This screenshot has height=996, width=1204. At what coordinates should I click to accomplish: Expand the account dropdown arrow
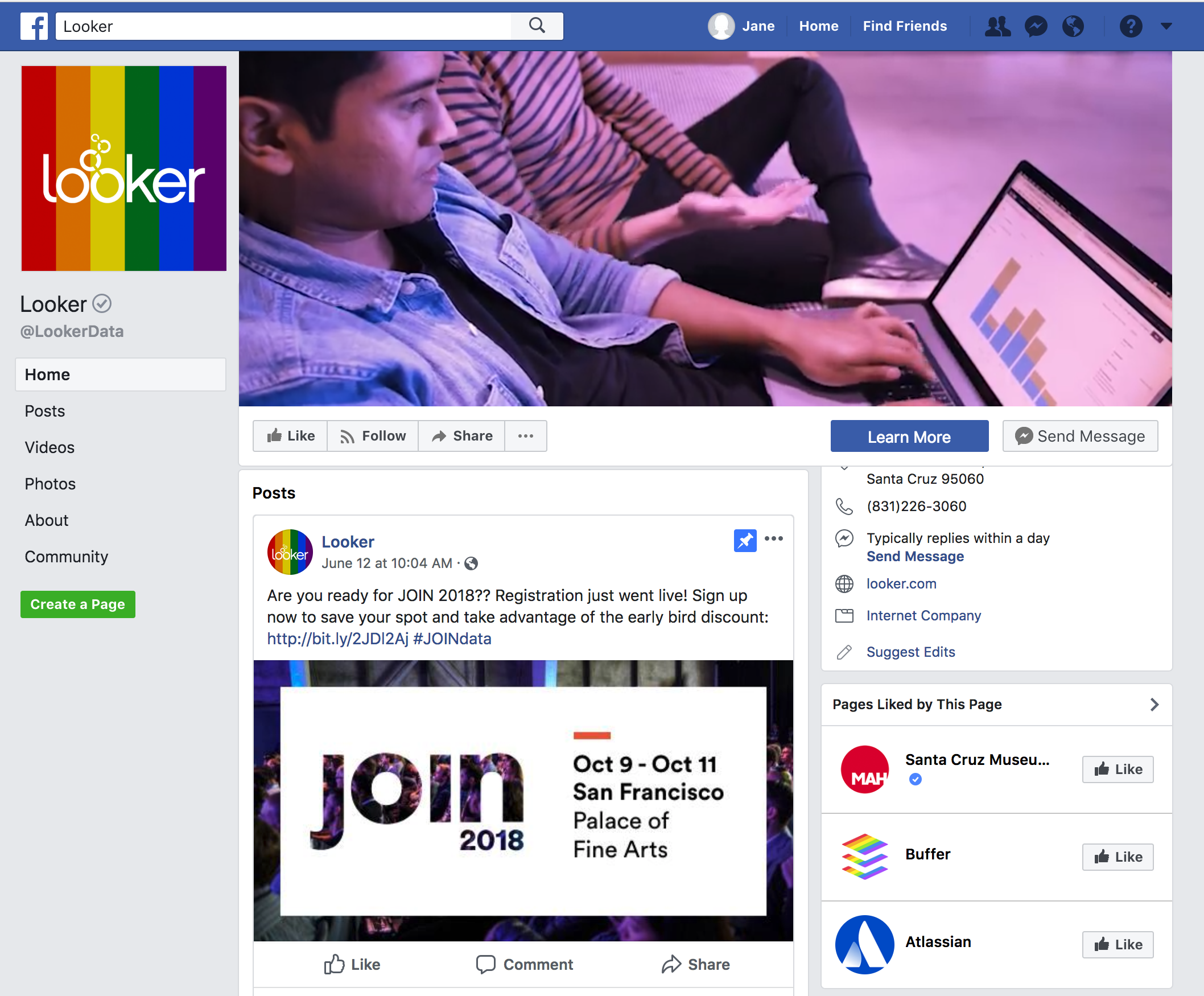pyautogui.click(x=1166, y=26)
